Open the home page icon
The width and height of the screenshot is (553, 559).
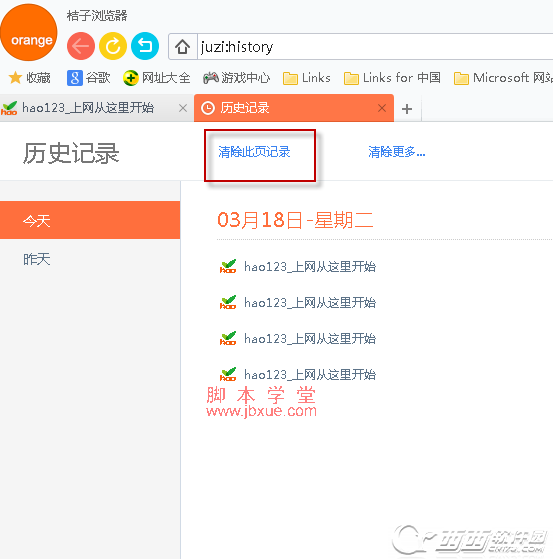click(x=183, y=47)
